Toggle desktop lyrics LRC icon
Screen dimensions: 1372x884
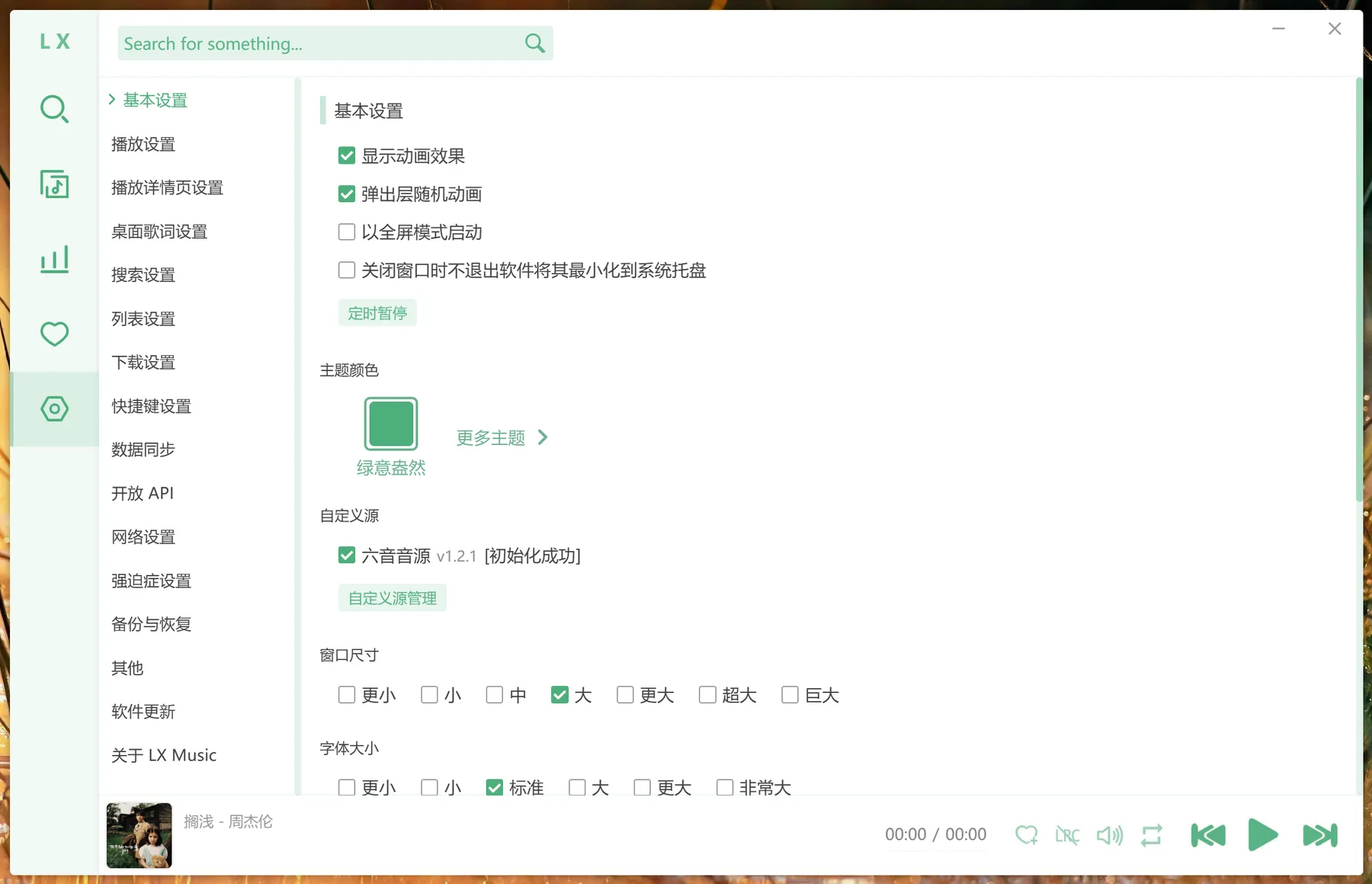point(1067,835)
